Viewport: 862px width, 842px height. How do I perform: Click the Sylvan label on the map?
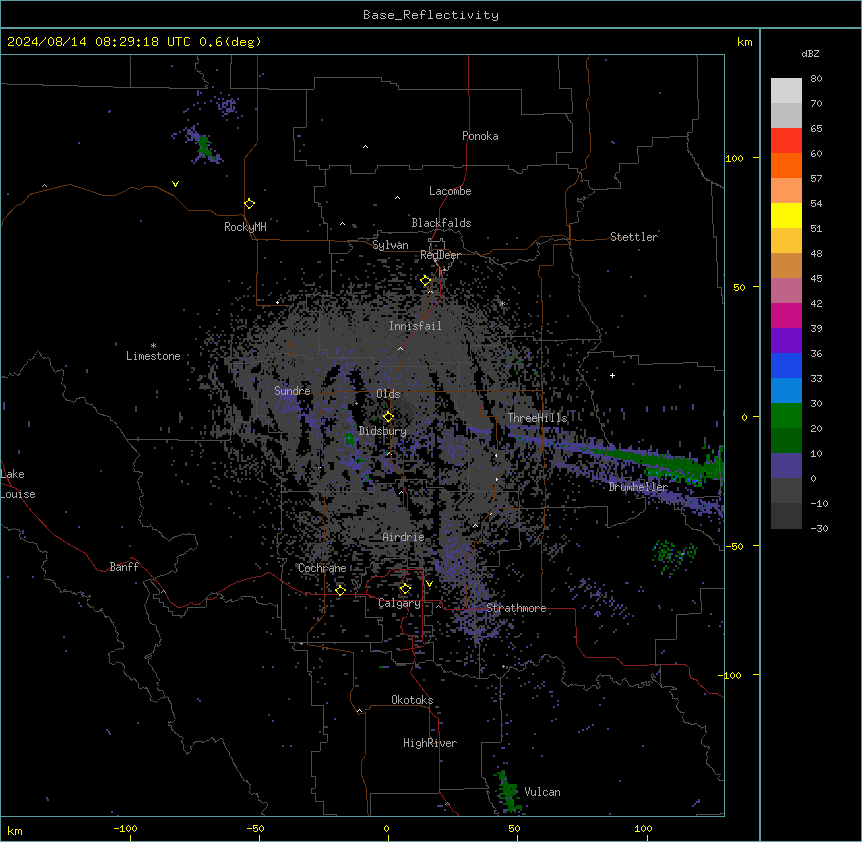(390, 245)
